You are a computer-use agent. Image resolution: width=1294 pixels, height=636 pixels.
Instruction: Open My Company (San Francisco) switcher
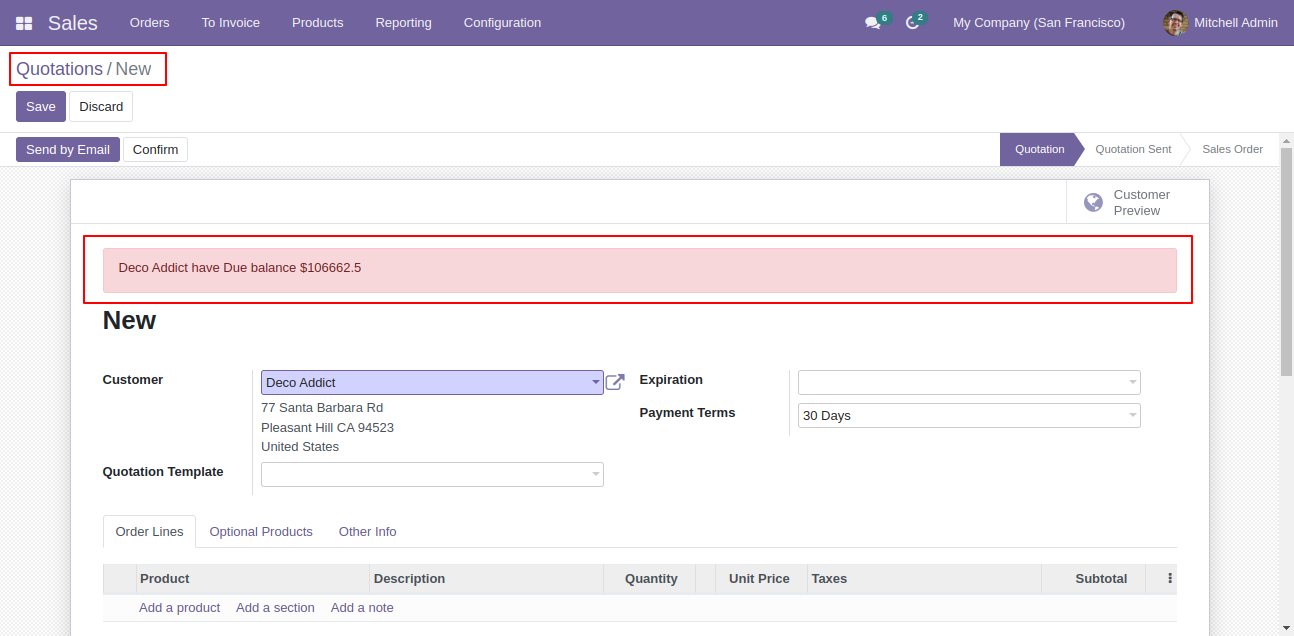(x=1039, y=23)
